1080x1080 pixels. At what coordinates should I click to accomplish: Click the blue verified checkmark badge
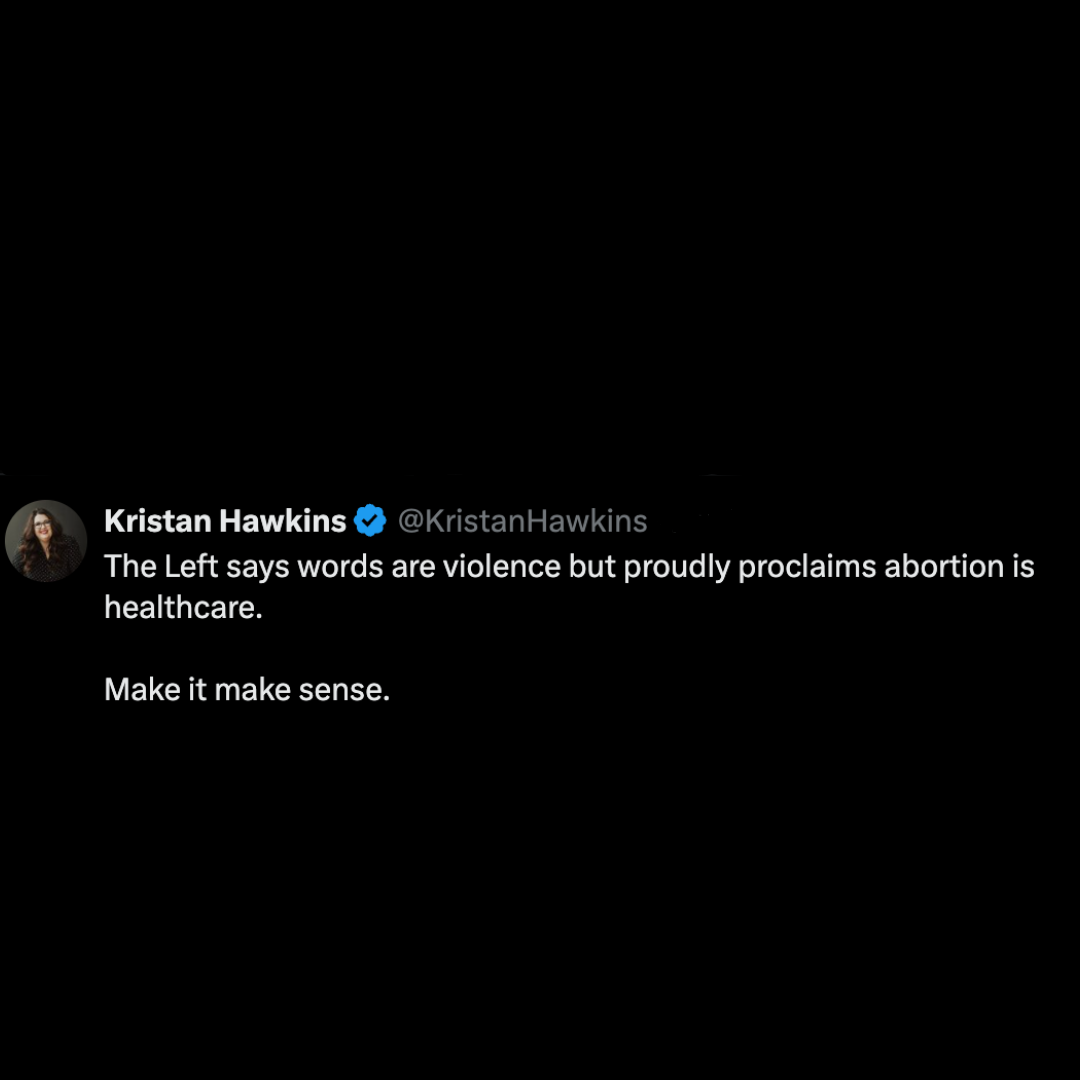click(x=371, y=521)
